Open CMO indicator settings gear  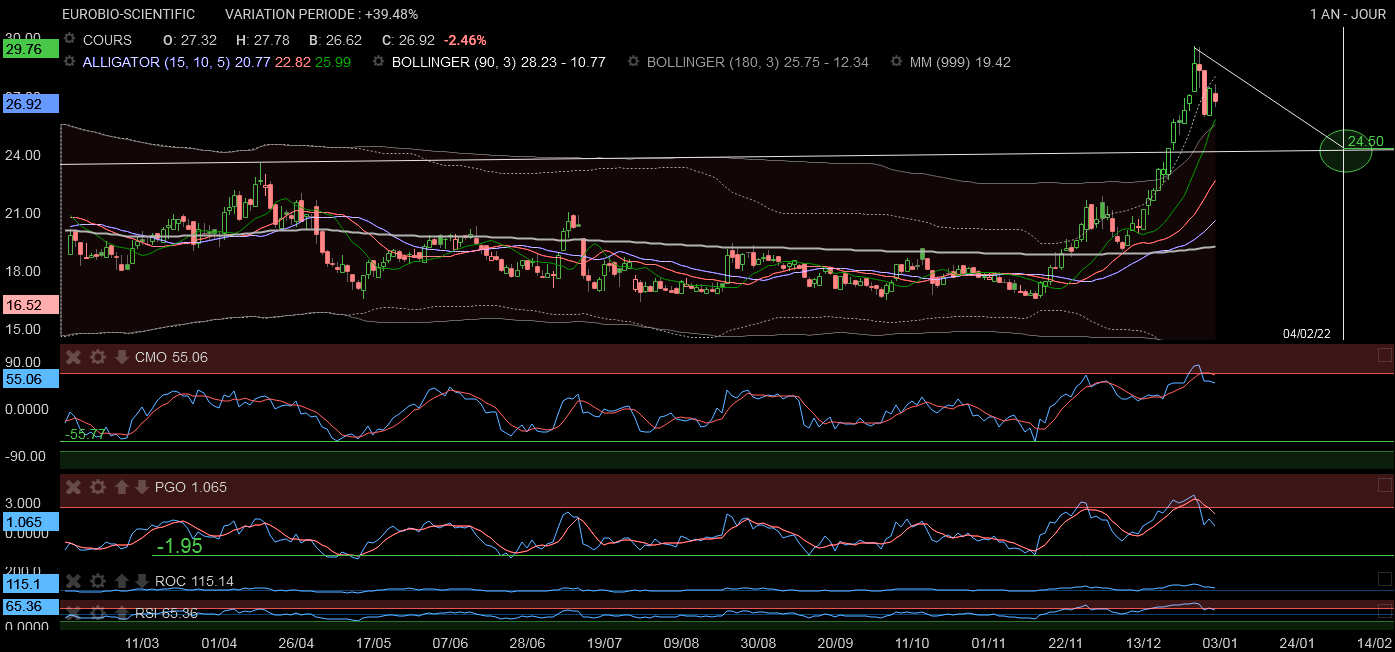[97, 357]
